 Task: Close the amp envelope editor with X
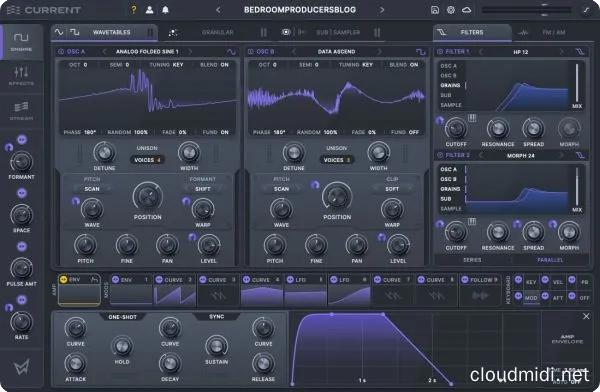[x=586, y=316]
